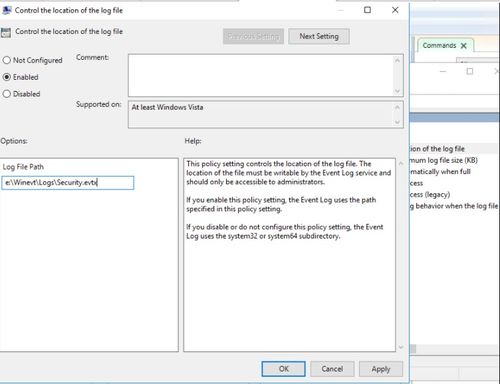Click maximize icon of background window
Screen dimensions: 500x384
coord(470,71)
